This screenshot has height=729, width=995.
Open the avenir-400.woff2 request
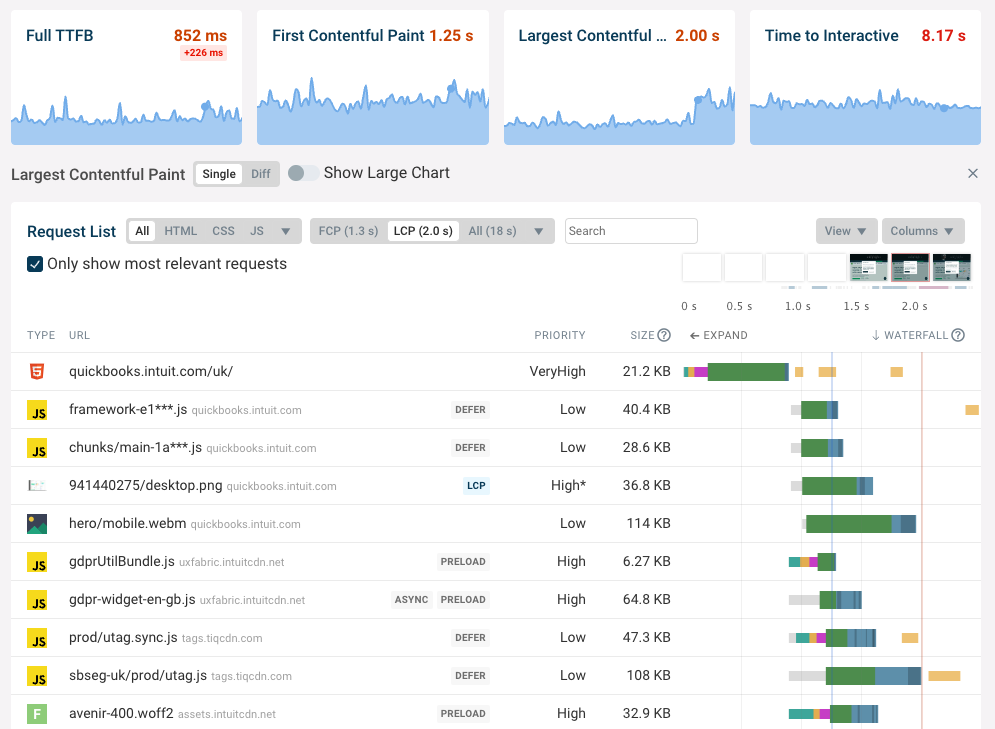point(121,713)
